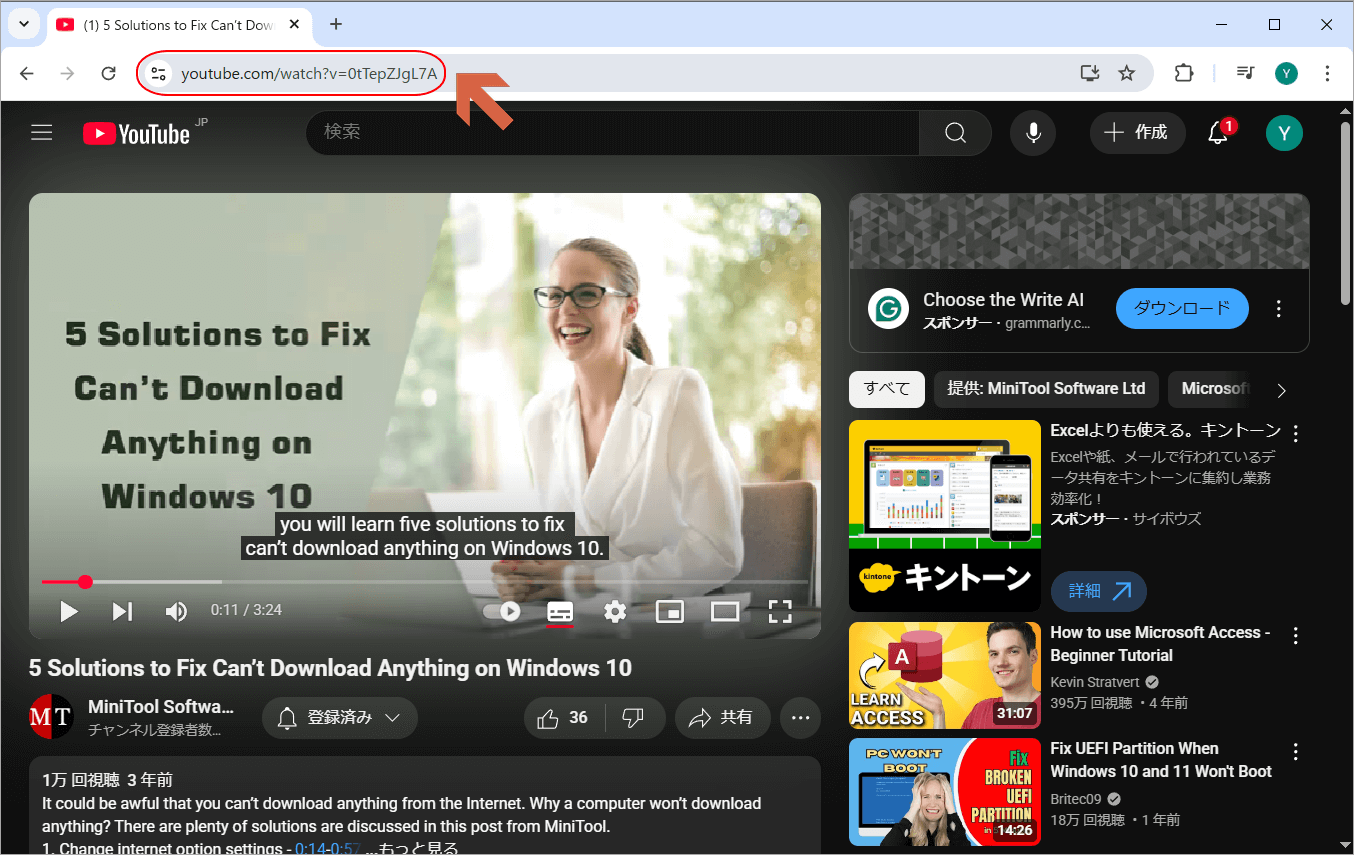This screenshot has height=855, width=1354.
Task: Enter full screen mode in player
Action: 780,611
